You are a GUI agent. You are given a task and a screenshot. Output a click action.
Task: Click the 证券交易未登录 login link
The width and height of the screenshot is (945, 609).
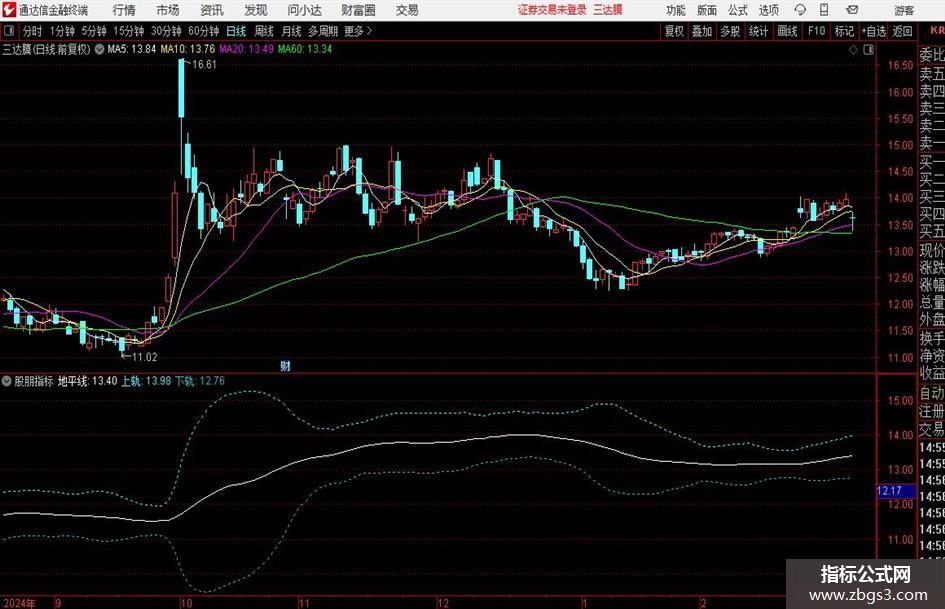tap(552, 10)
